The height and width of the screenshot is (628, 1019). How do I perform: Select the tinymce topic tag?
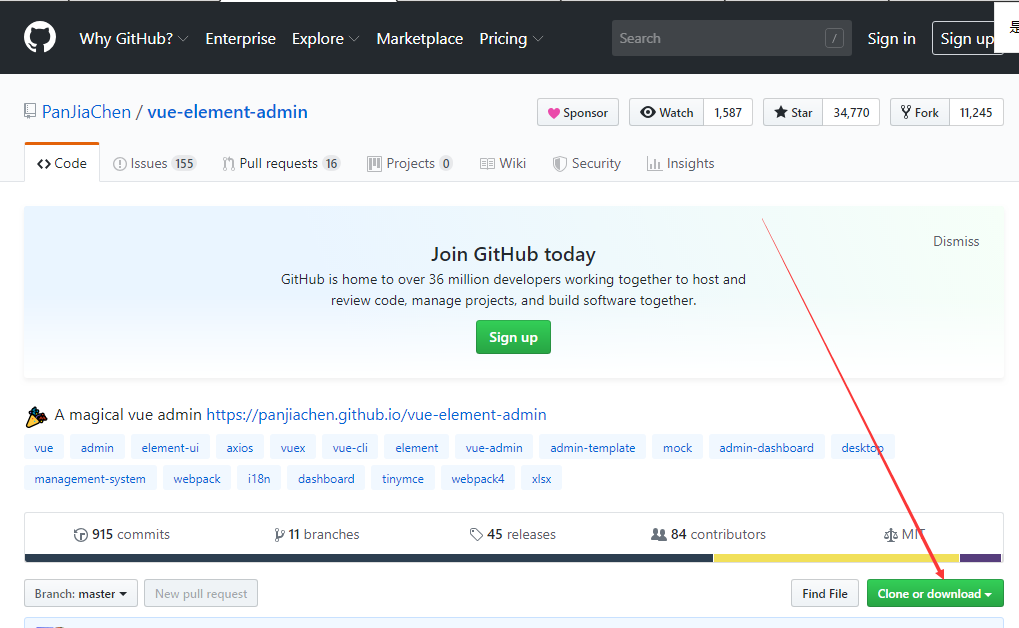403,479
